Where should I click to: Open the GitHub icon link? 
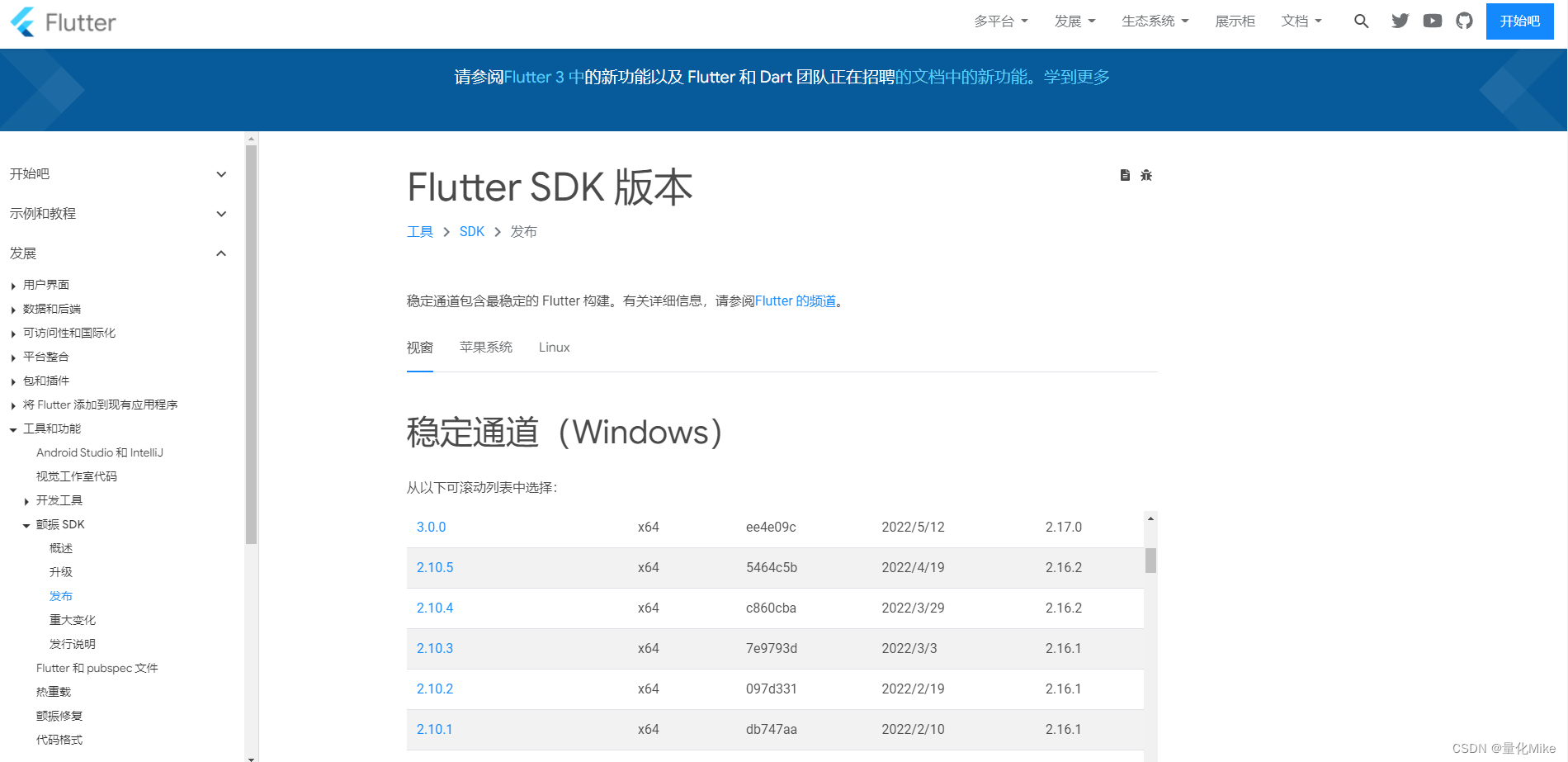[1465, 21]
